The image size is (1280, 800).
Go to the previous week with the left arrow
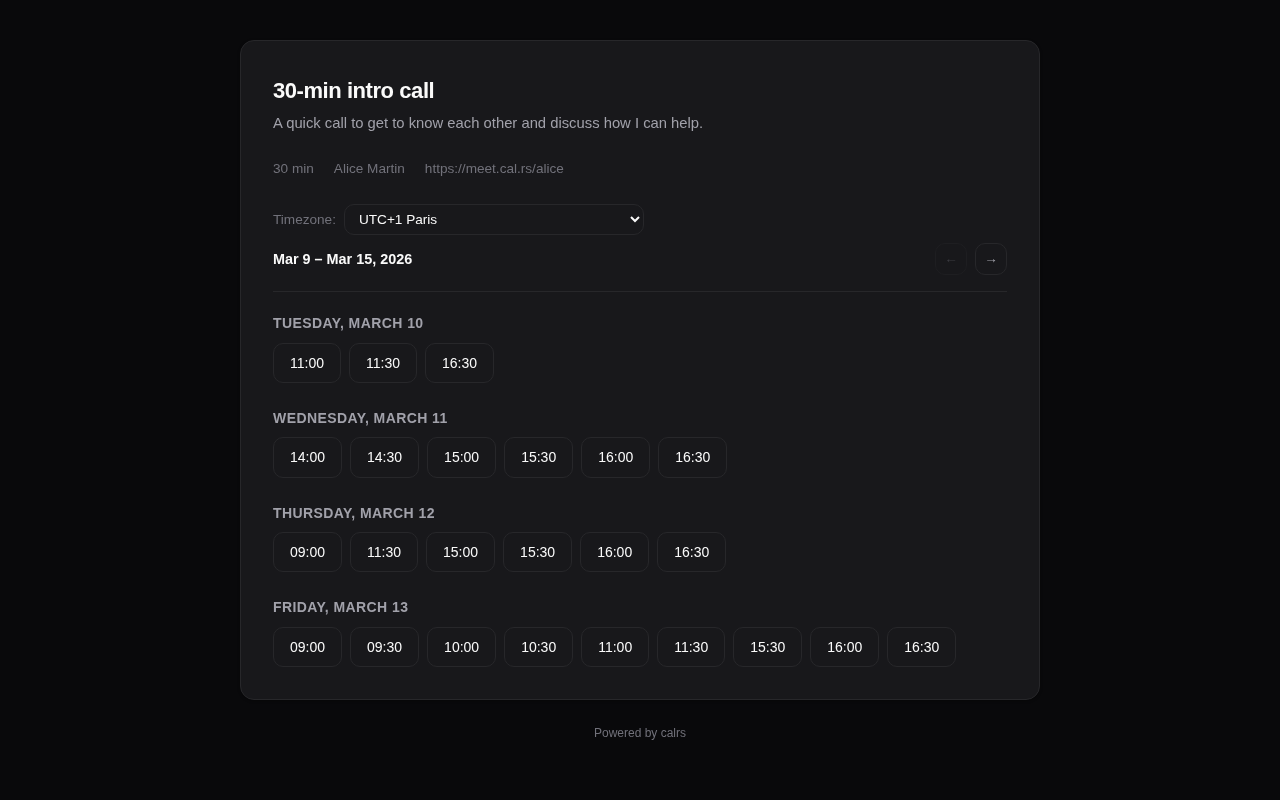[x=950, y=259]
